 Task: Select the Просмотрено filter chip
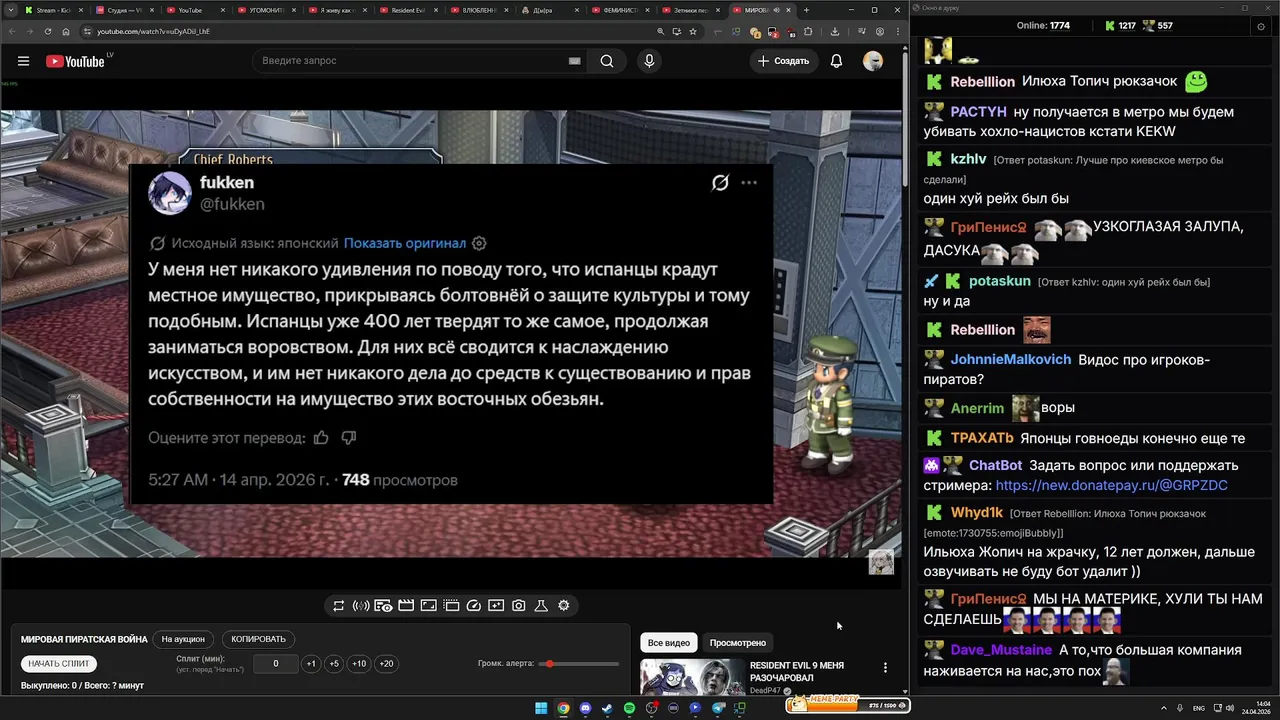(738, 643)
